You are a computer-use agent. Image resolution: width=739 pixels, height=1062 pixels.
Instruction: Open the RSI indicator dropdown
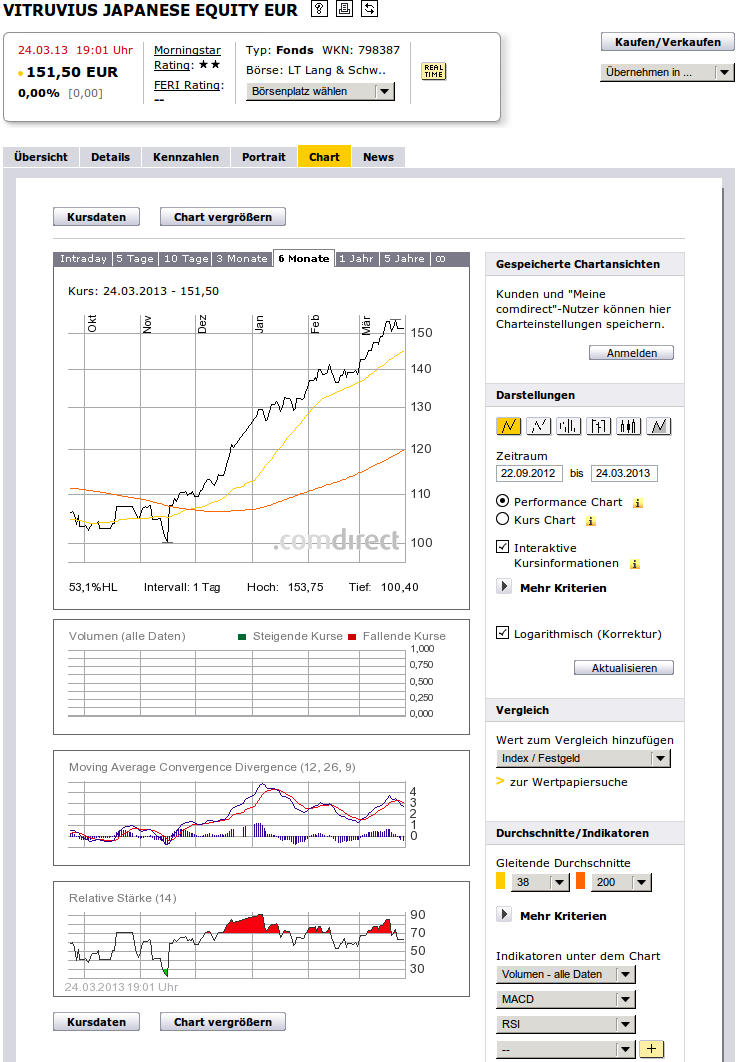[x=566, y=1024]
